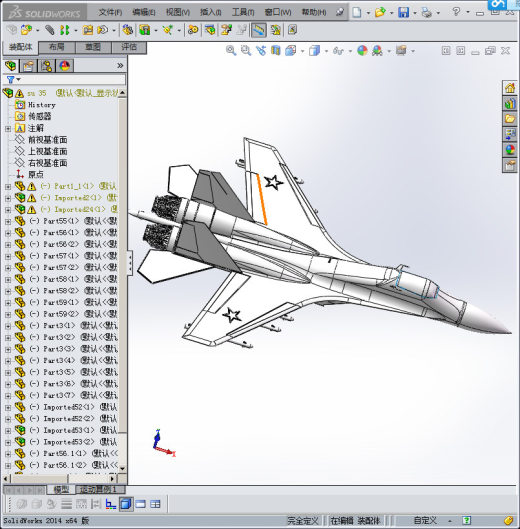Expand the Imported52<1> tree node
Image resolution: width=520 pixels, height=529 pixels.
[x=8, y=408]
